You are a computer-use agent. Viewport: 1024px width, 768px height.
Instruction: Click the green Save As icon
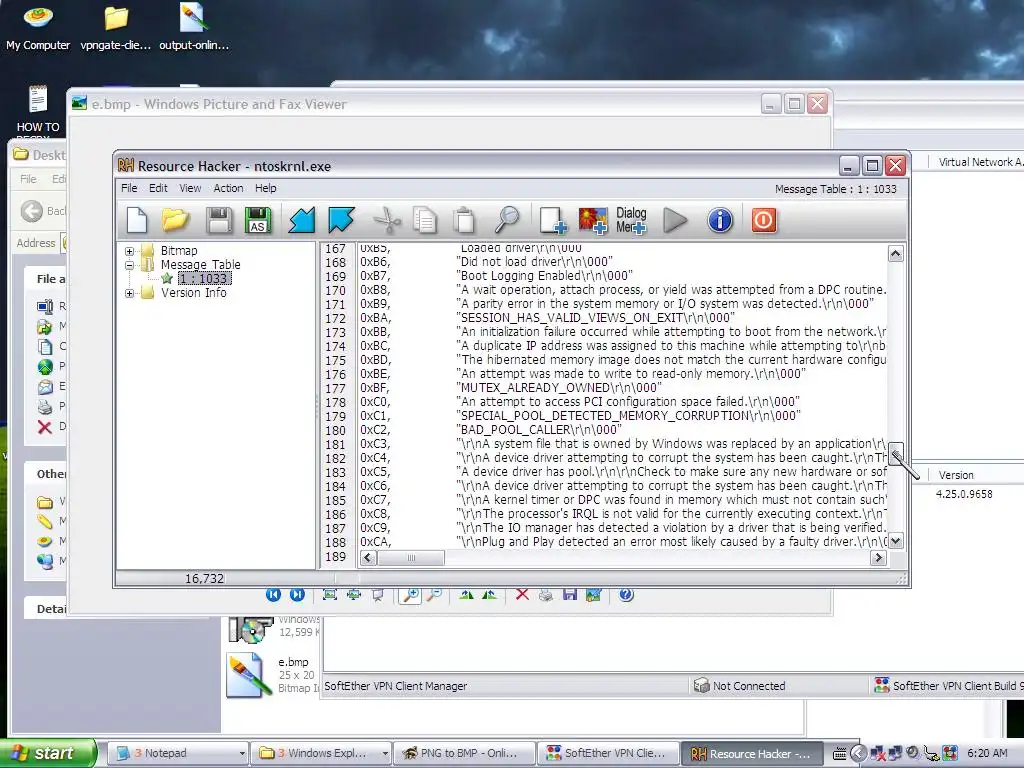click(x=257, y=220)
